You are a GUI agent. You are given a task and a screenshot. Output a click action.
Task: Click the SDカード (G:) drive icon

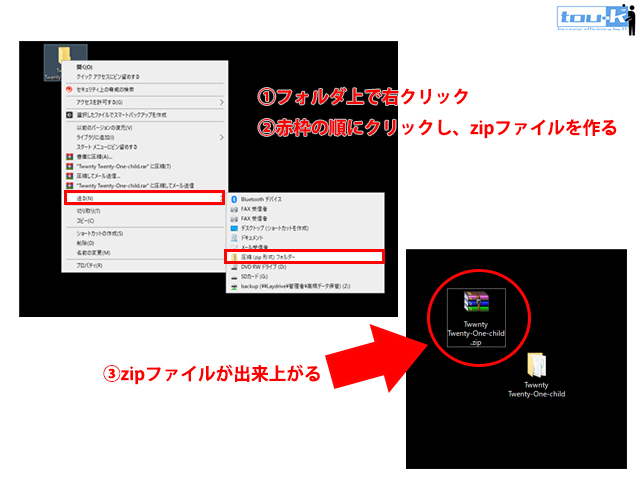(x=234, y=277)
